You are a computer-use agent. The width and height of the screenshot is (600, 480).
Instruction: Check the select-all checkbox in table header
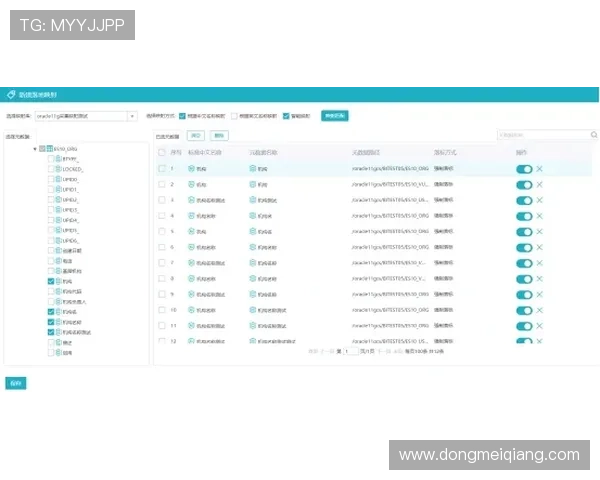[161, 153]
